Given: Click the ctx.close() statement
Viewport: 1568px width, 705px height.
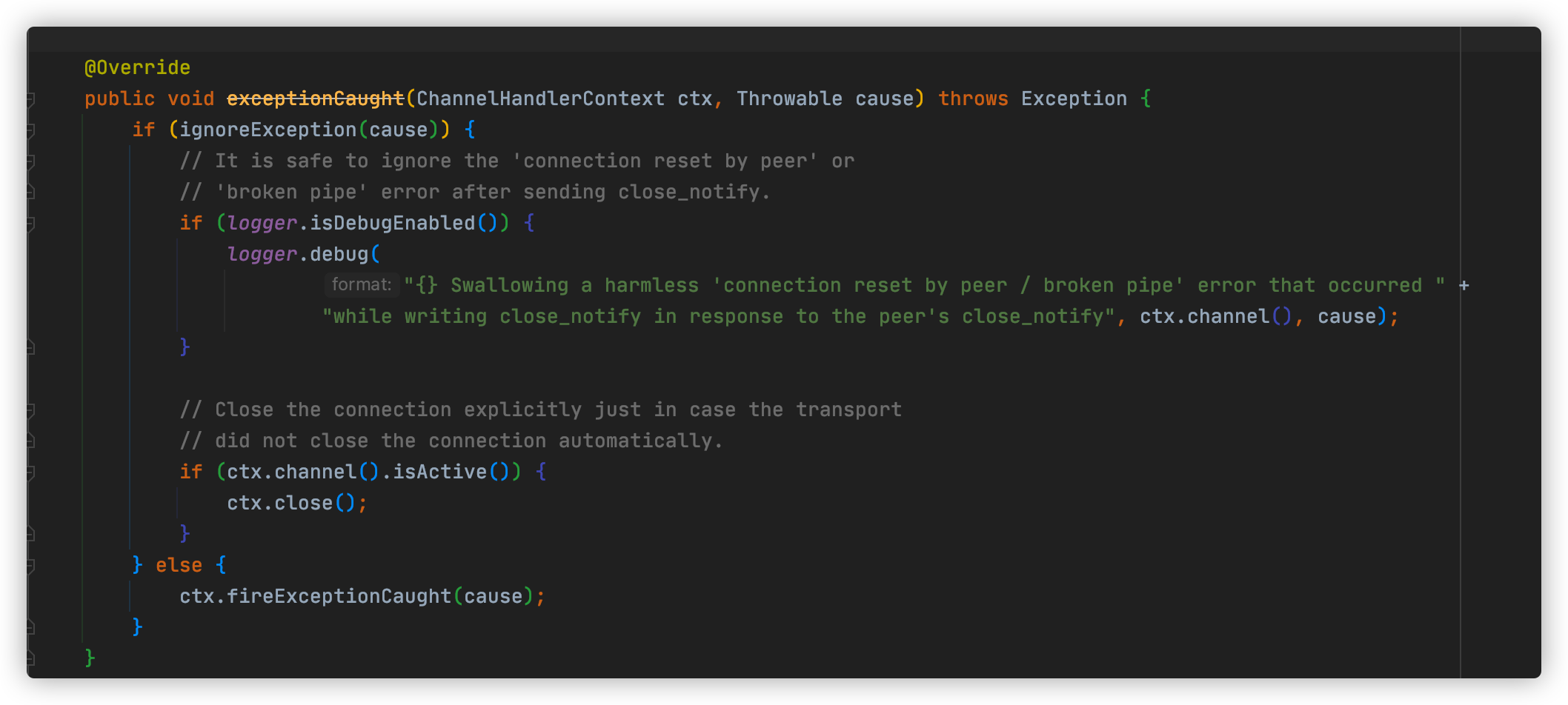Looking at the screenshot, I should pos(297,503).
